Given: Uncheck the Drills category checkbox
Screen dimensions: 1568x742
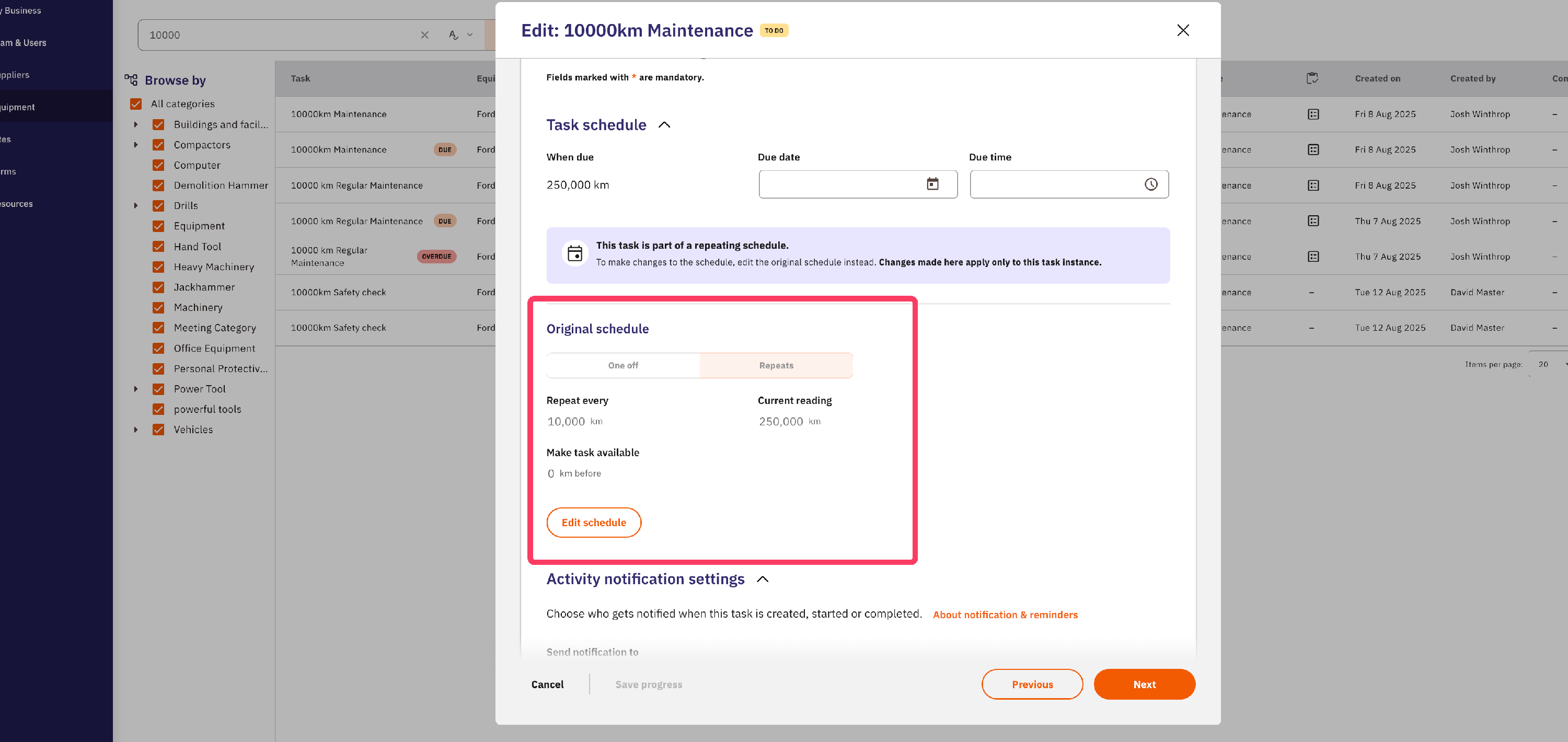Looking at the screenshot, I should 158,206.
